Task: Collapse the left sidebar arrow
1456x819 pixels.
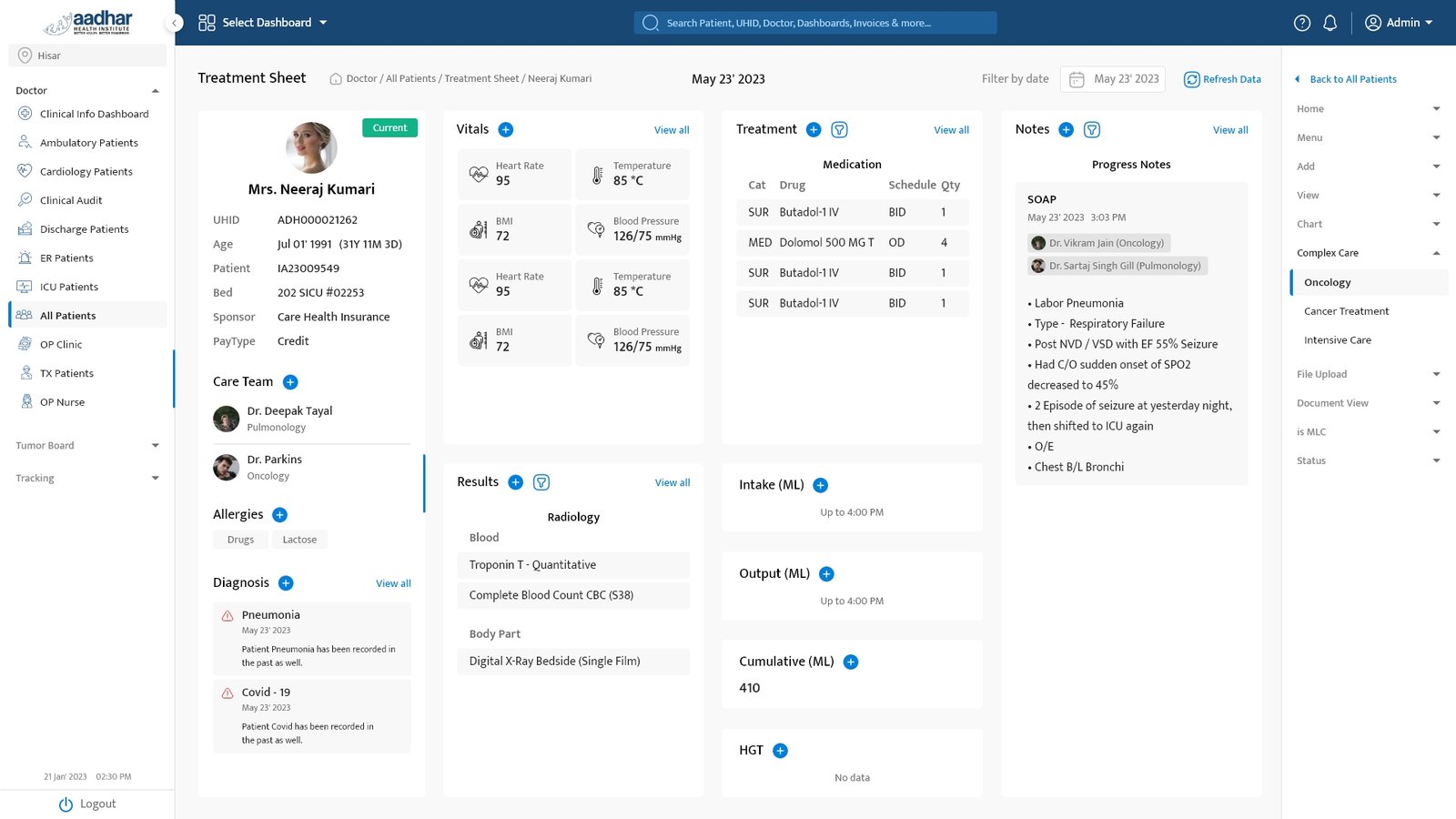Action: [x=174, y=23]
